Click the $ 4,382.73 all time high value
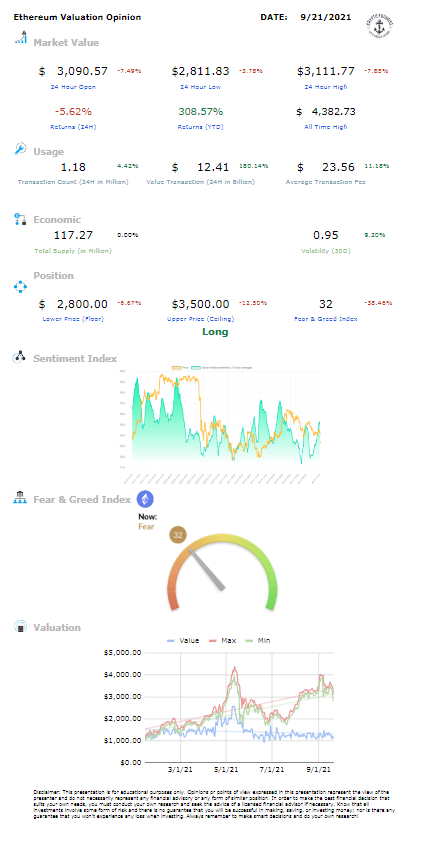The width and height of the screenshot is (421, 841). click(326, 112)
